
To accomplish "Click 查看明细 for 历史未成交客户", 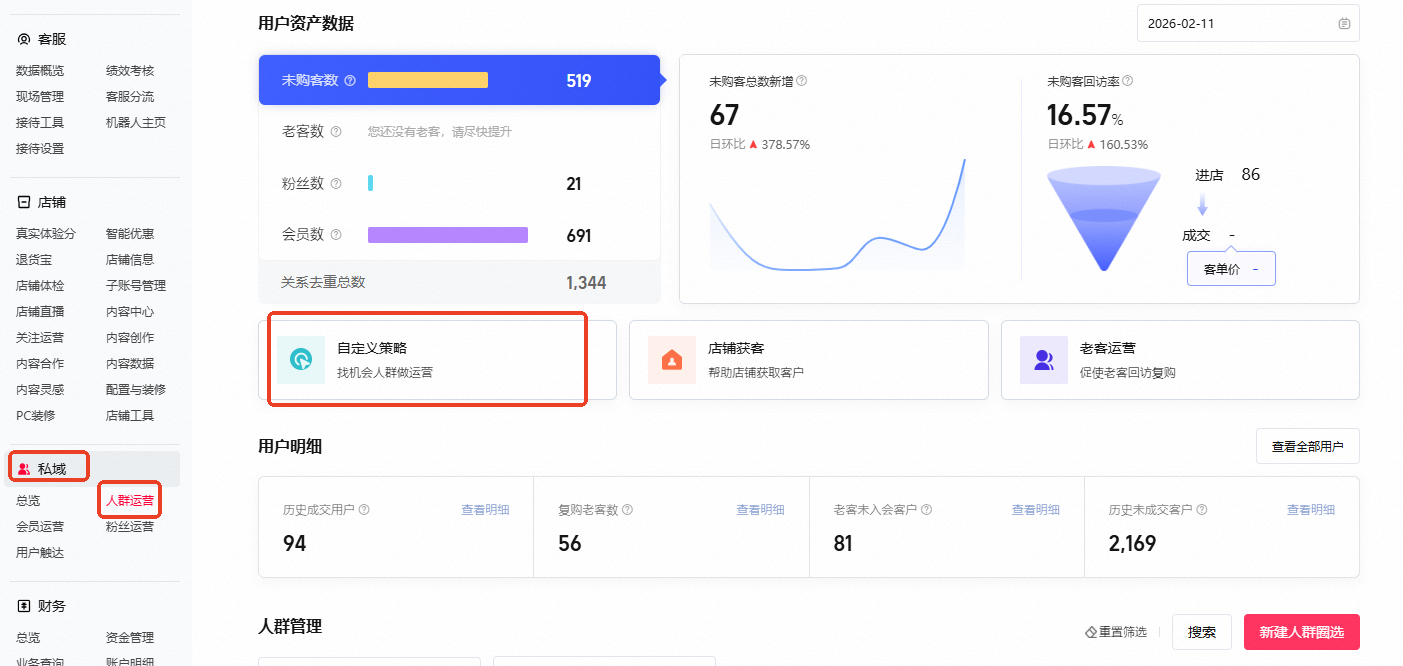I will 1310,509.
